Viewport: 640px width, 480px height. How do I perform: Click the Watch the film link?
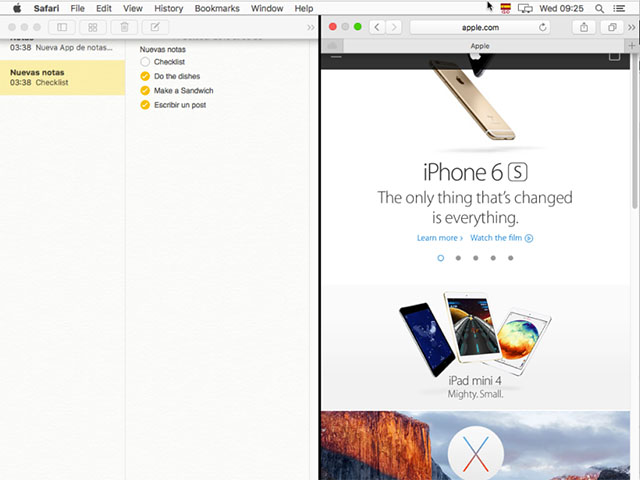tap(501, 238)
